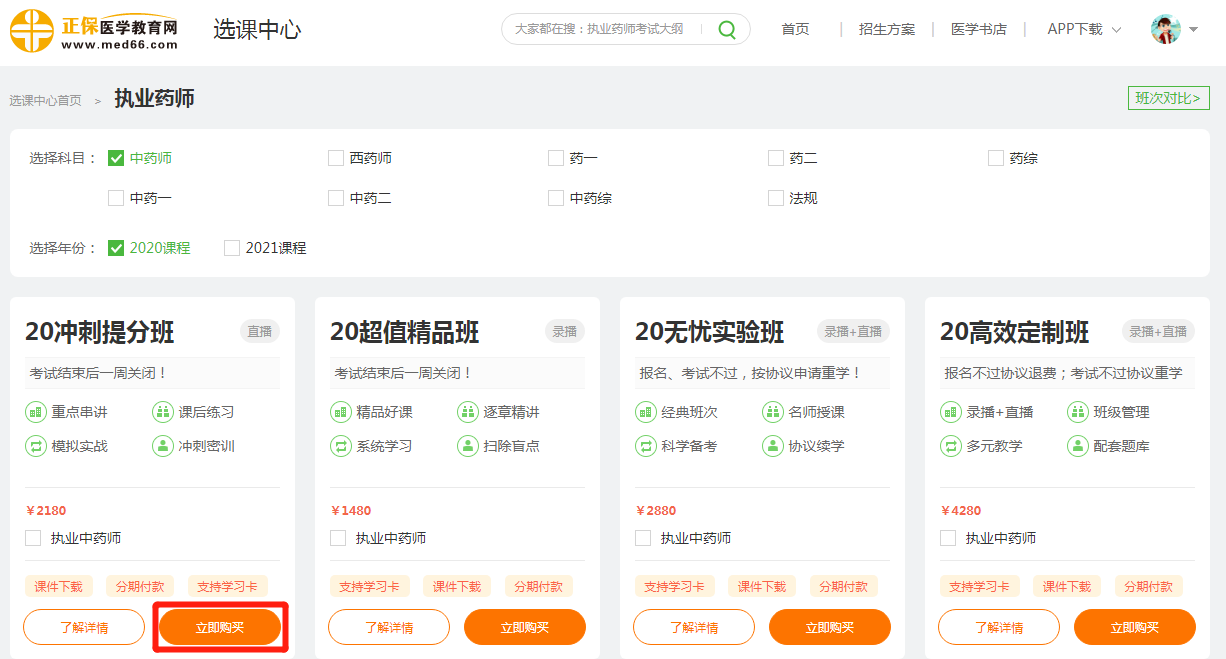Click the 选课中心首页 breadcrumb link
The width and height of the screenshot is (1226, 659).
point(46,100)
